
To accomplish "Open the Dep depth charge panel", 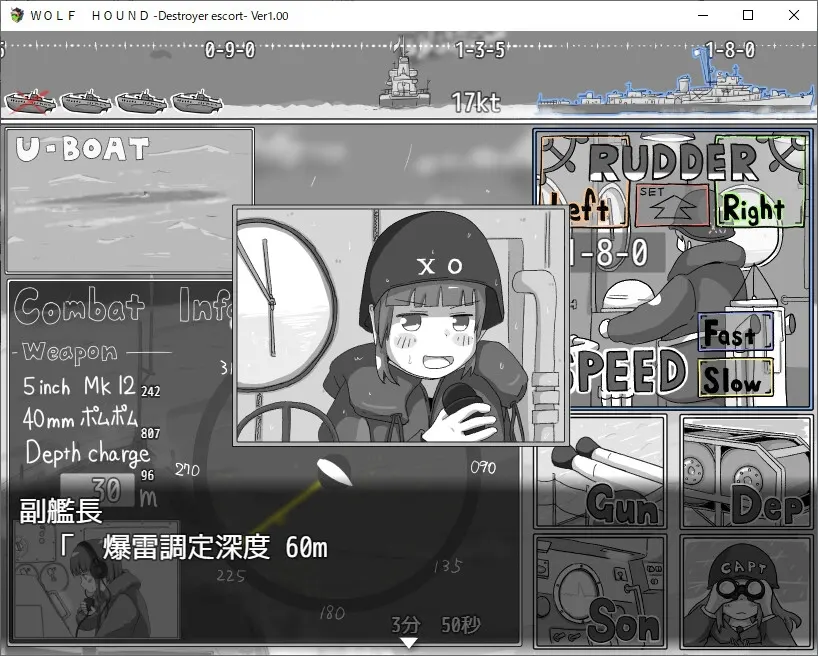I will tap(746, 471).
